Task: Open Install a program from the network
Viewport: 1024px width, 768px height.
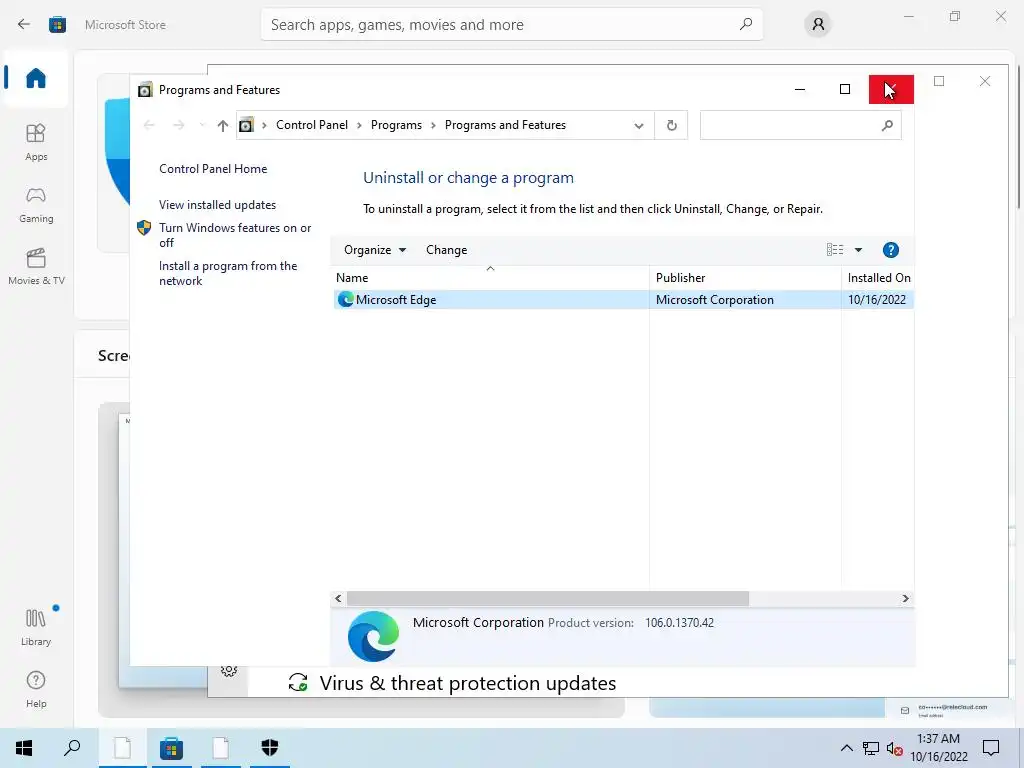Action: [x=228, y=273]
